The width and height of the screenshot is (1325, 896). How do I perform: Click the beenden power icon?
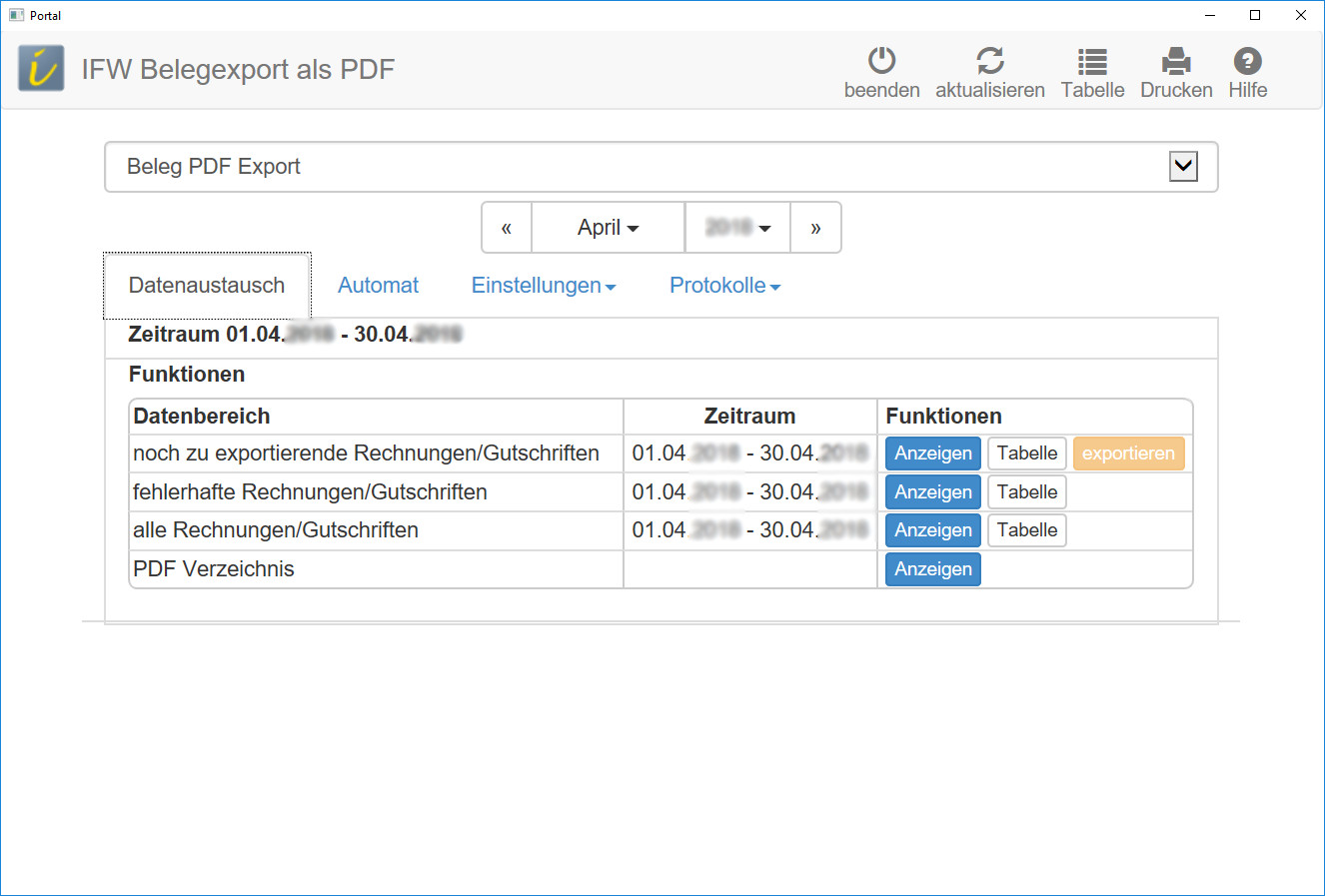click(881, 62)
